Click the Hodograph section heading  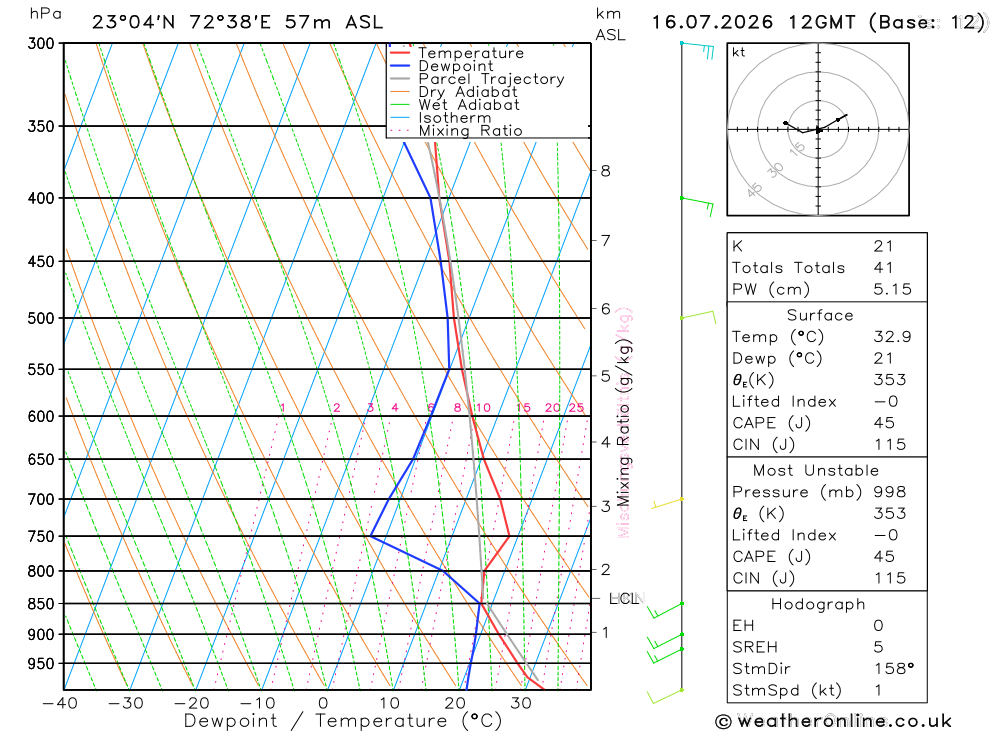pos(818,604)
